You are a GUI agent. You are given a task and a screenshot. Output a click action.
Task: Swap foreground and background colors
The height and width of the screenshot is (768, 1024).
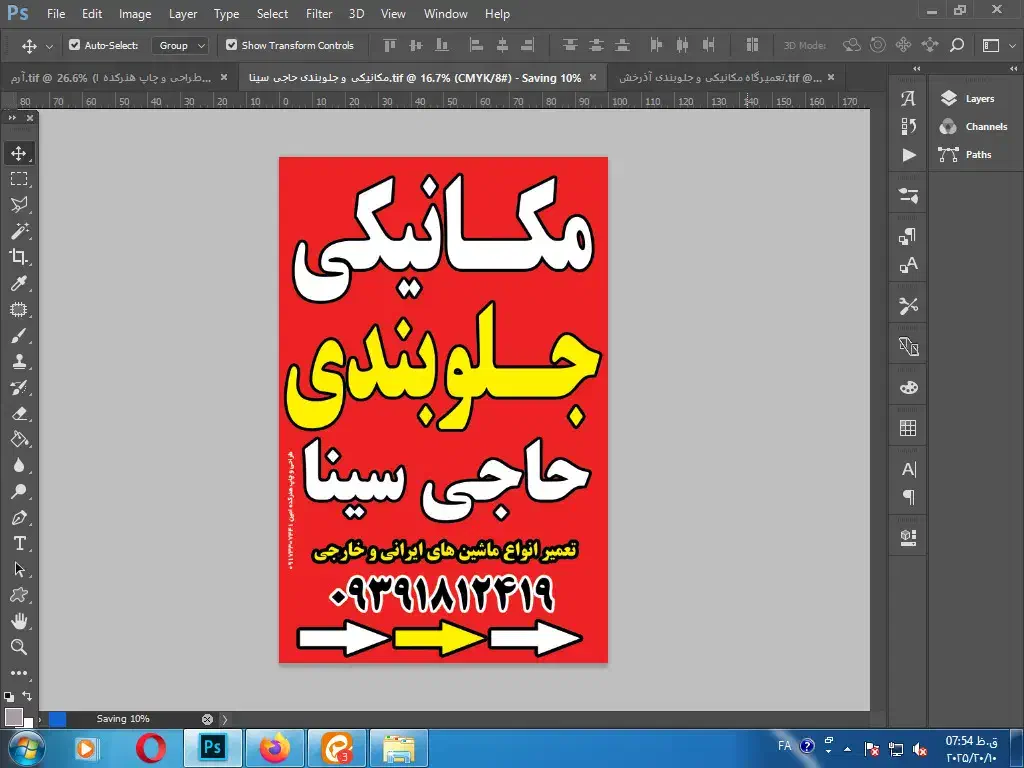27,696
